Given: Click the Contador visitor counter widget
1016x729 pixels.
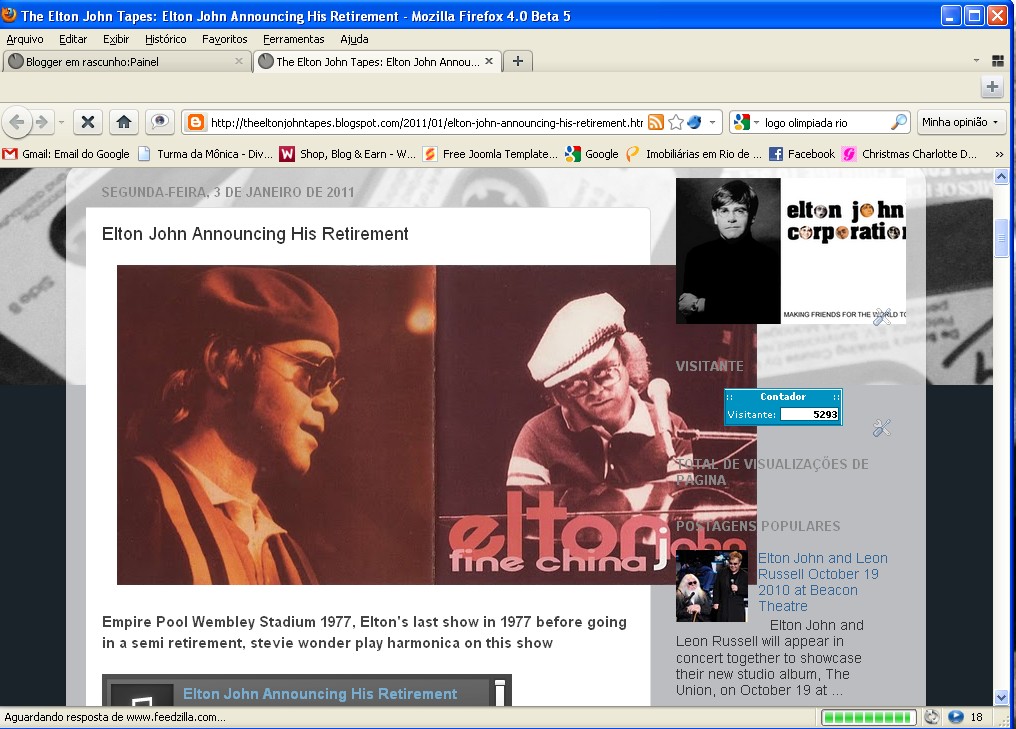Looking at the screenshot, I should (x=783, y=407).
